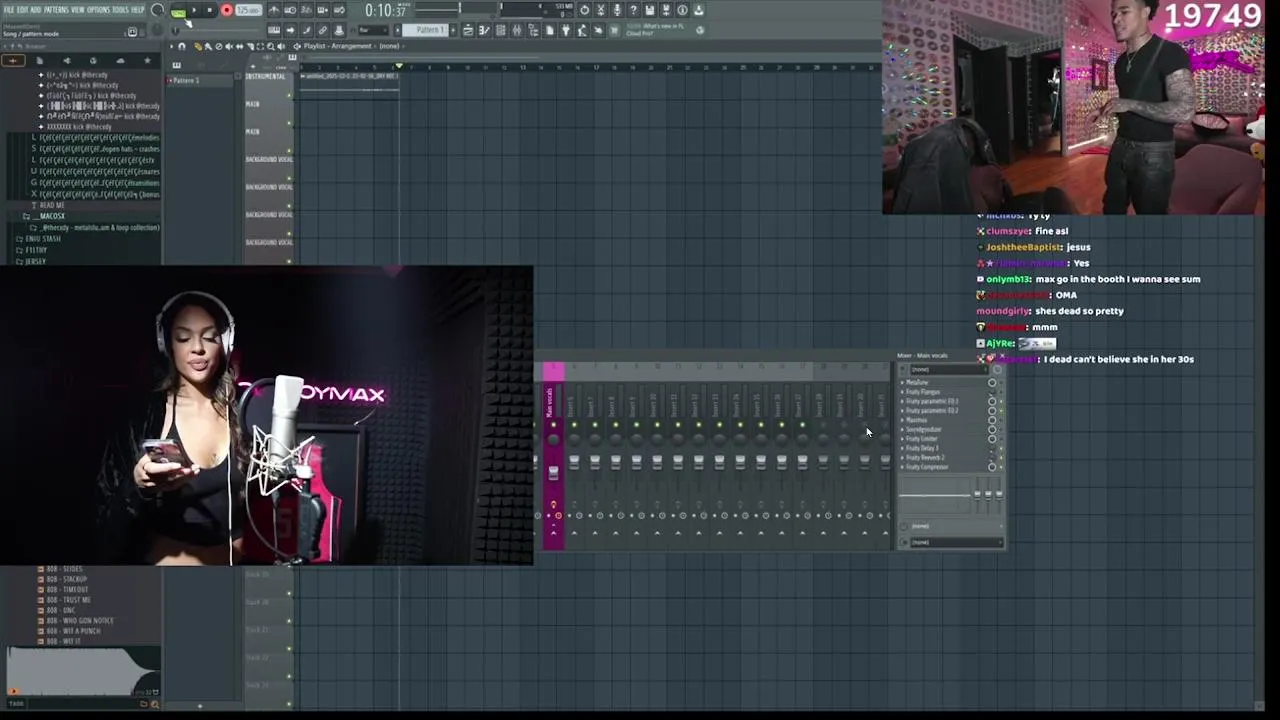Open the Bar snap dropdown
The height and width of the screenshot is (720, 1280).
[x=374, y=30]
